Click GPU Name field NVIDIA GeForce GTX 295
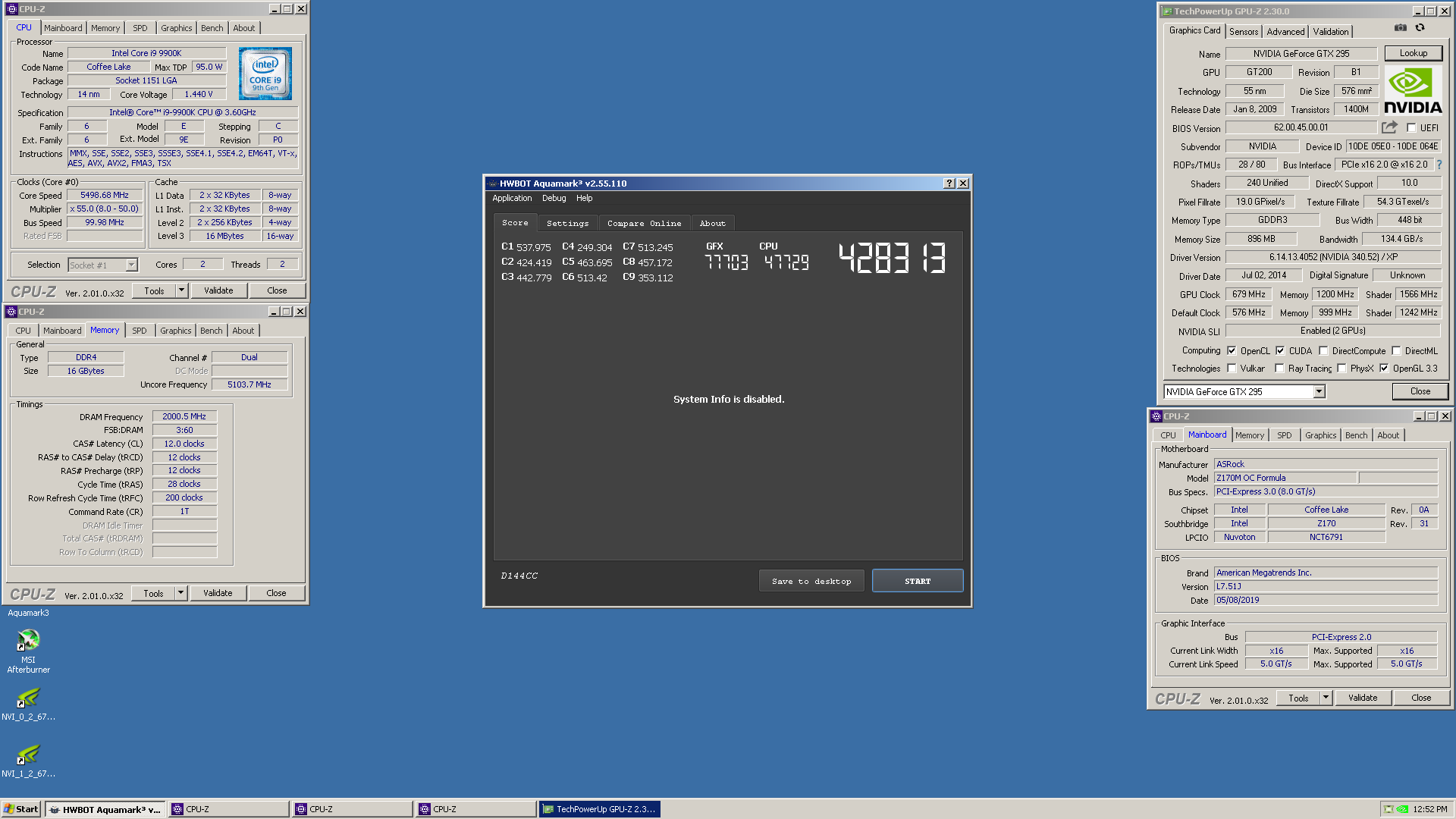Viewport: 1456px width, 819px height. (x=1301, y=54)
